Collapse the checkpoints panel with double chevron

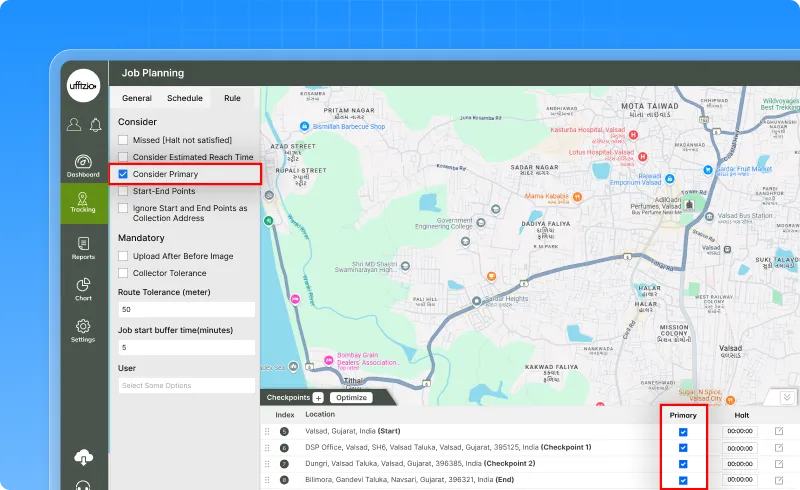(786, 397)
